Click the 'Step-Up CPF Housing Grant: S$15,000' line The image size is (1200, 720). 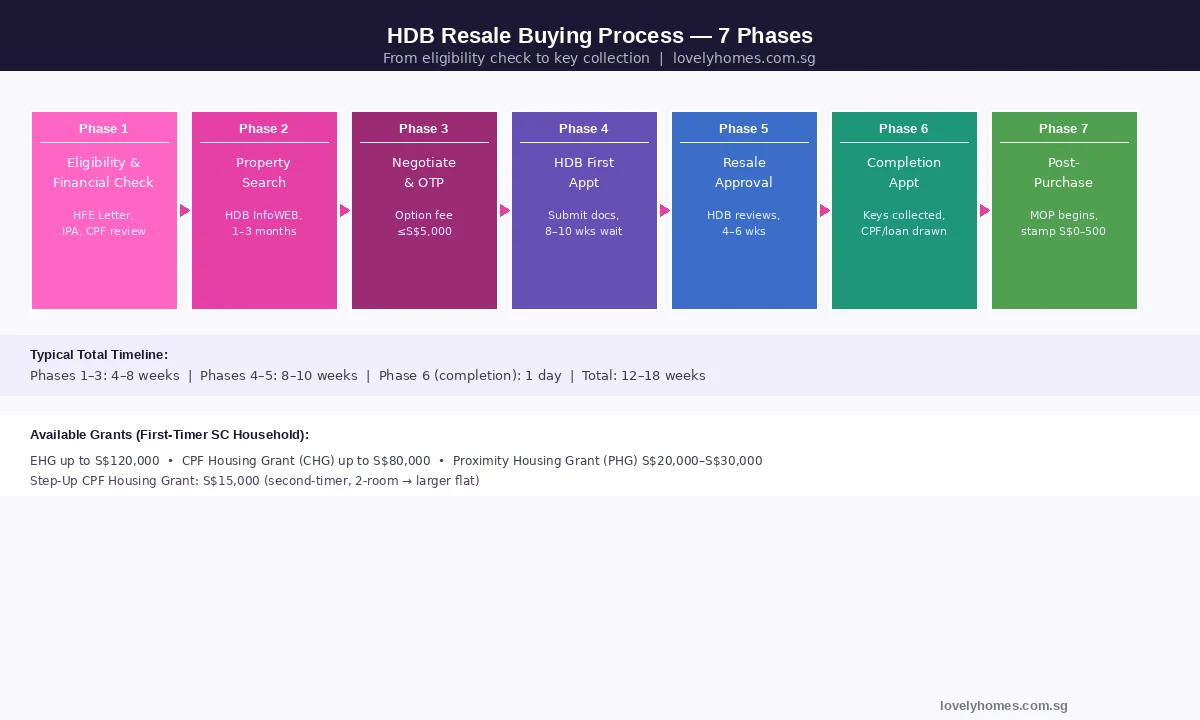[x=255, y=481]
